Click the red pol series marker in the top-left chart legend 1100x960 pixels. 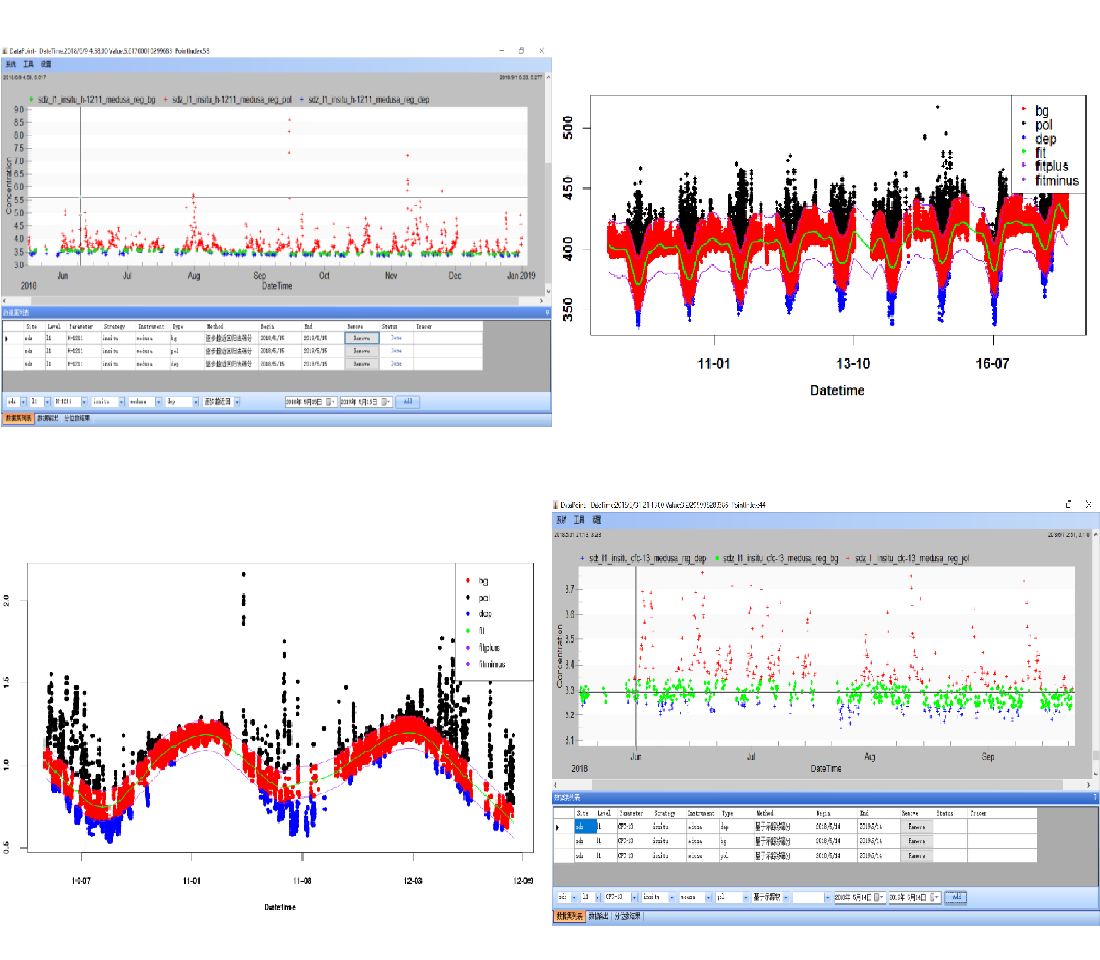click(x=164, y=100)
